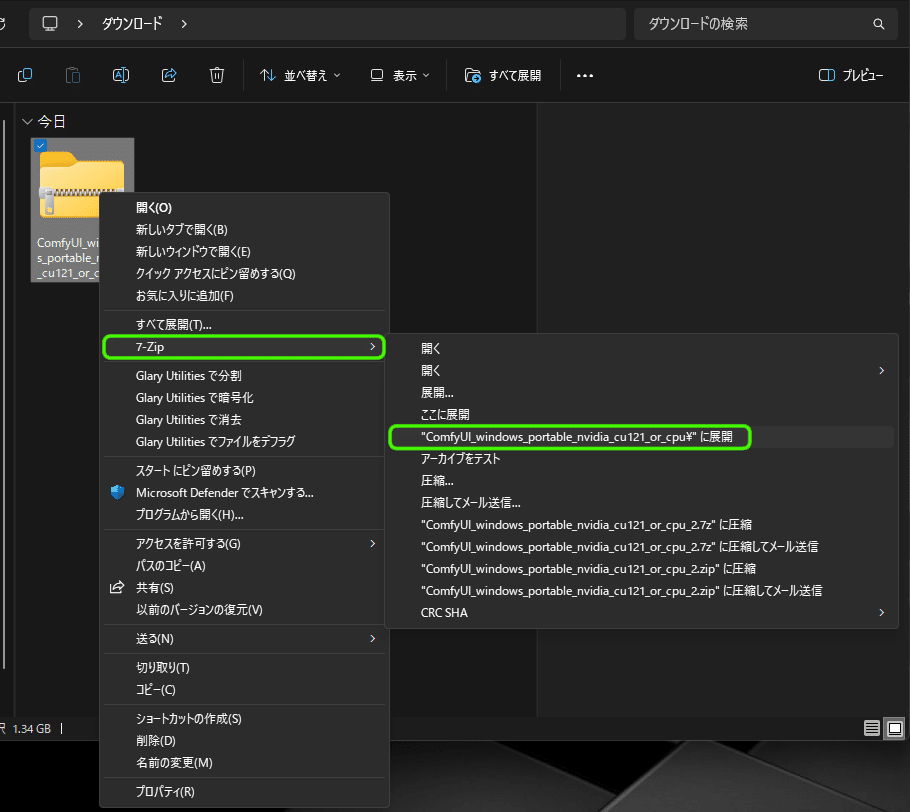Choose 圧縮してメール送信...
The image size is (910, 812).
[641, 503]
